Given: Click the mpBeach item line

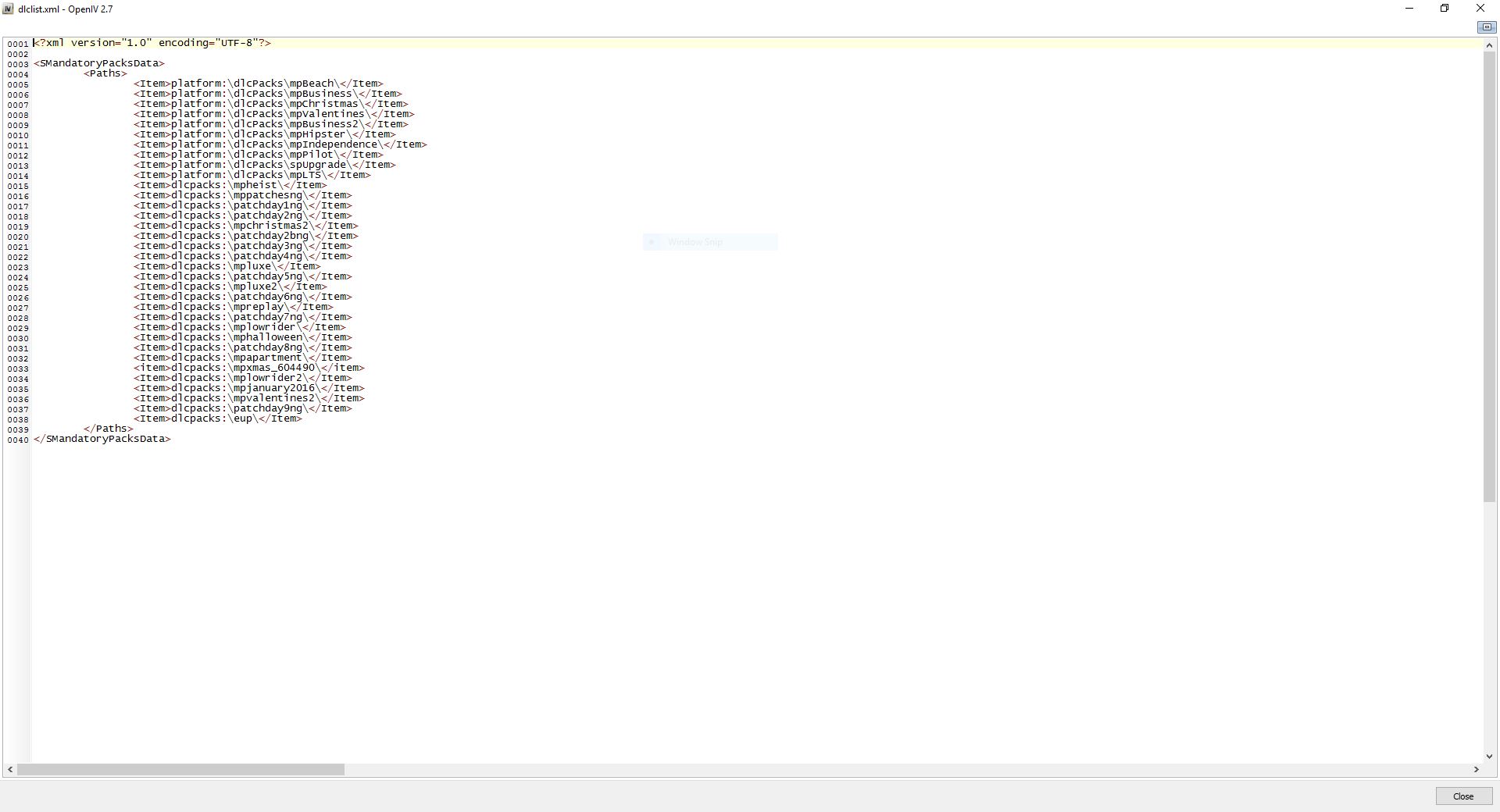Looking at the screenshot, I should [x=259, y=84].
